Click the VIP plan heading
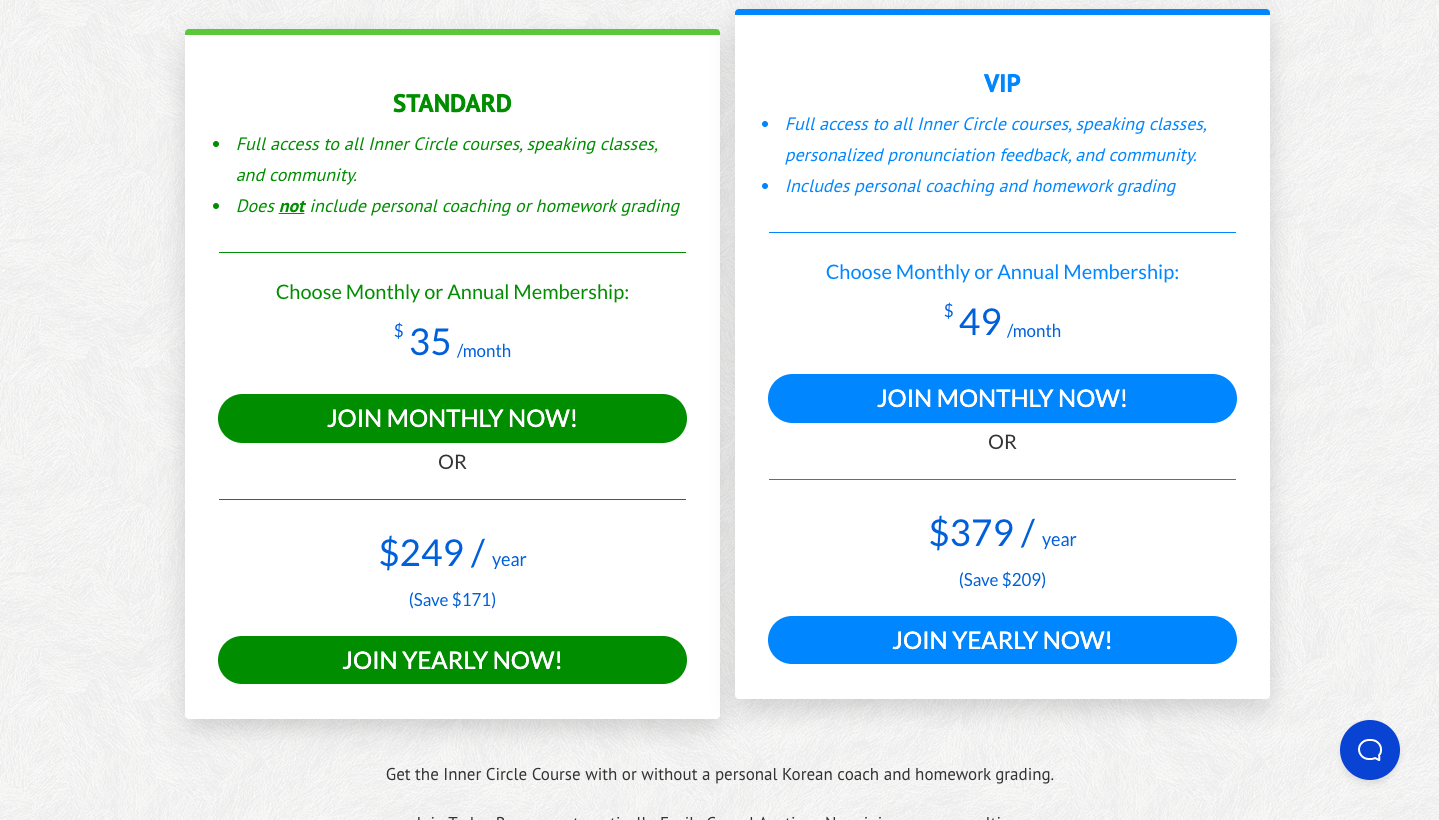1439x820 pixels. point(1002,84)
